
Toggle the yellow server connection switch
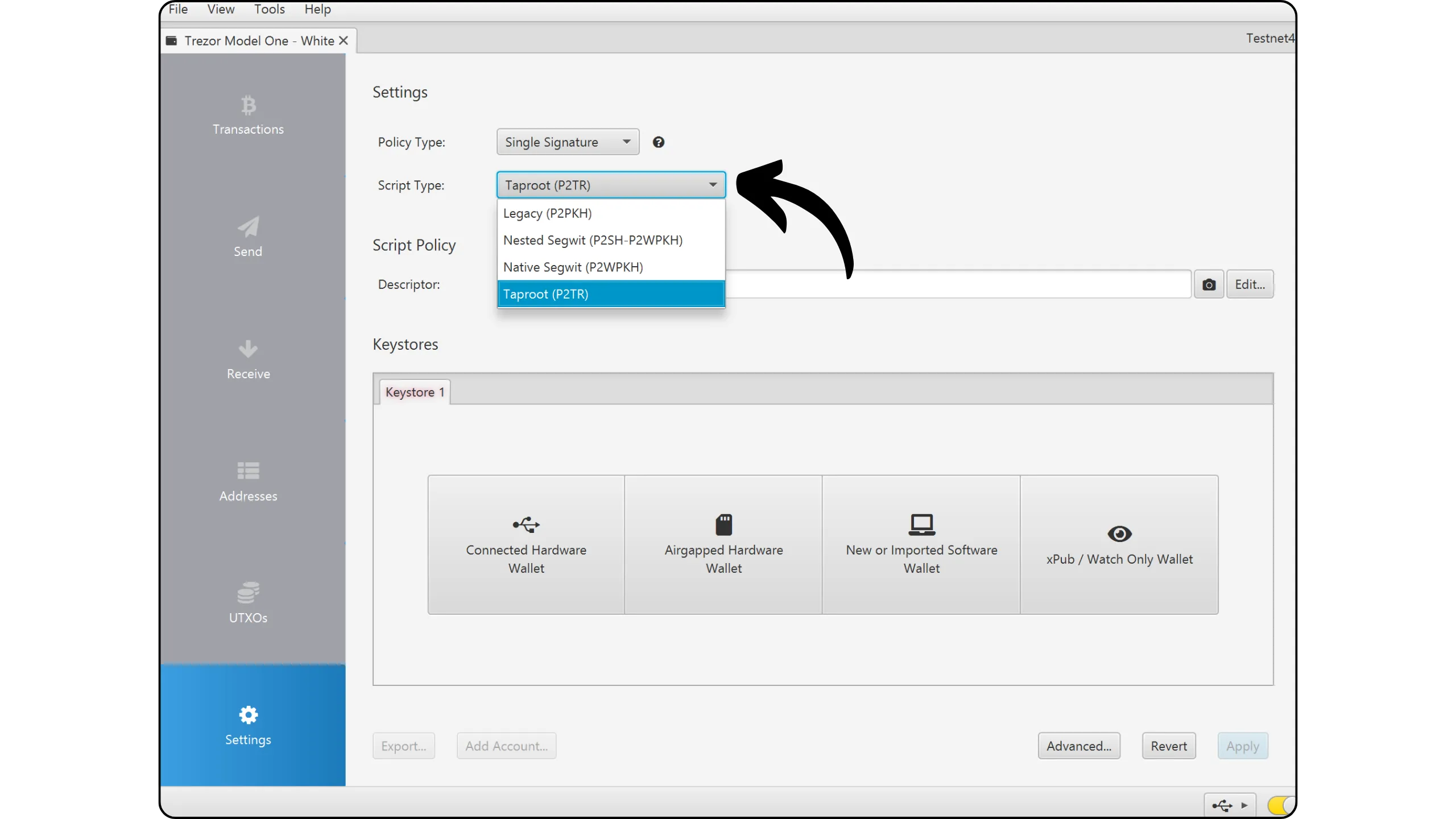(x=1280, y=805)
